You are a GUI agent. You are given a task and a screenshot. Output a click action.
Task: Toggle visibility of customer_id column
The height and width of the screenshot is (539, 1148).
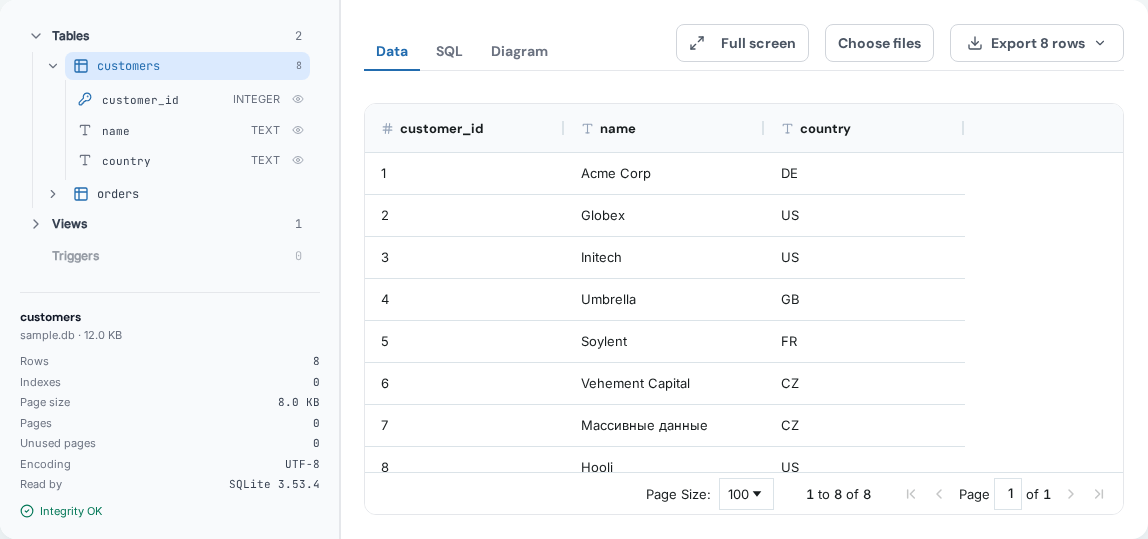pyautogui.click(x=298, y=99)
